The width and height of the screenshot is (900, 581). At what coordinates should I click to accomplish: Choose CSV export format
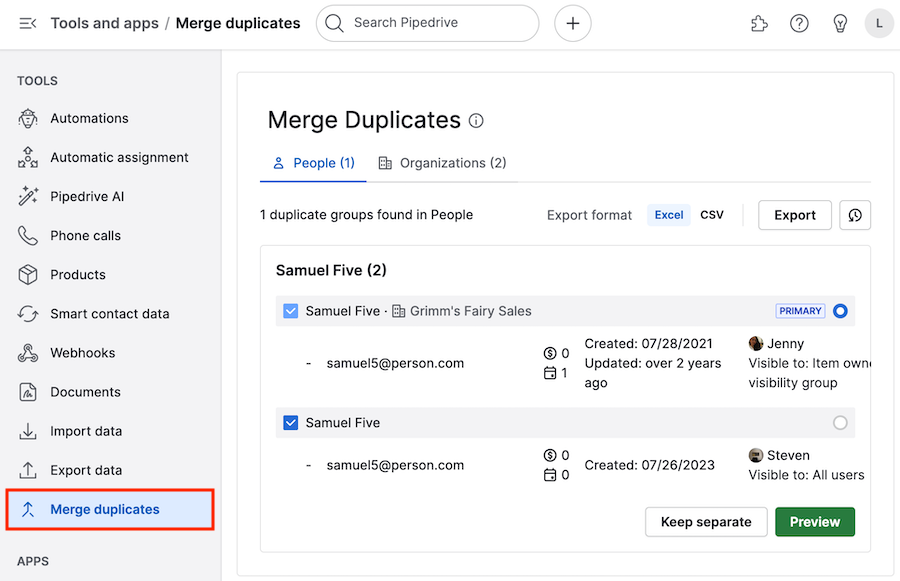[712, 215]
